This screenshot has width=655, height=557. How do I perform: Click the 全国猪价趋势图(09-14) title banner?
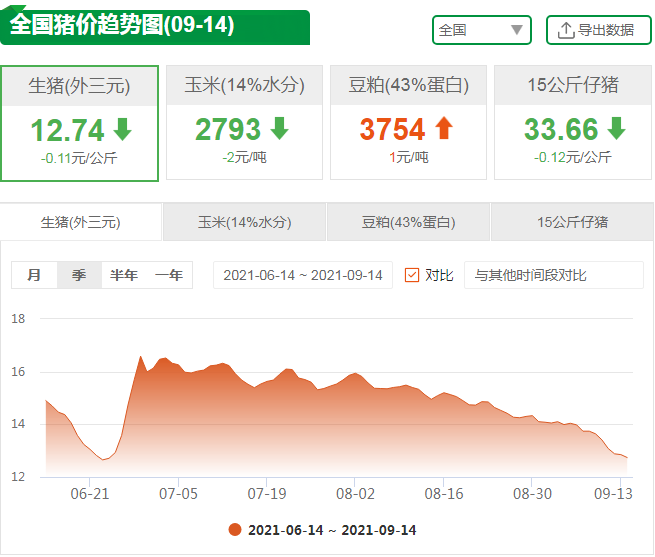coord(155,26)
